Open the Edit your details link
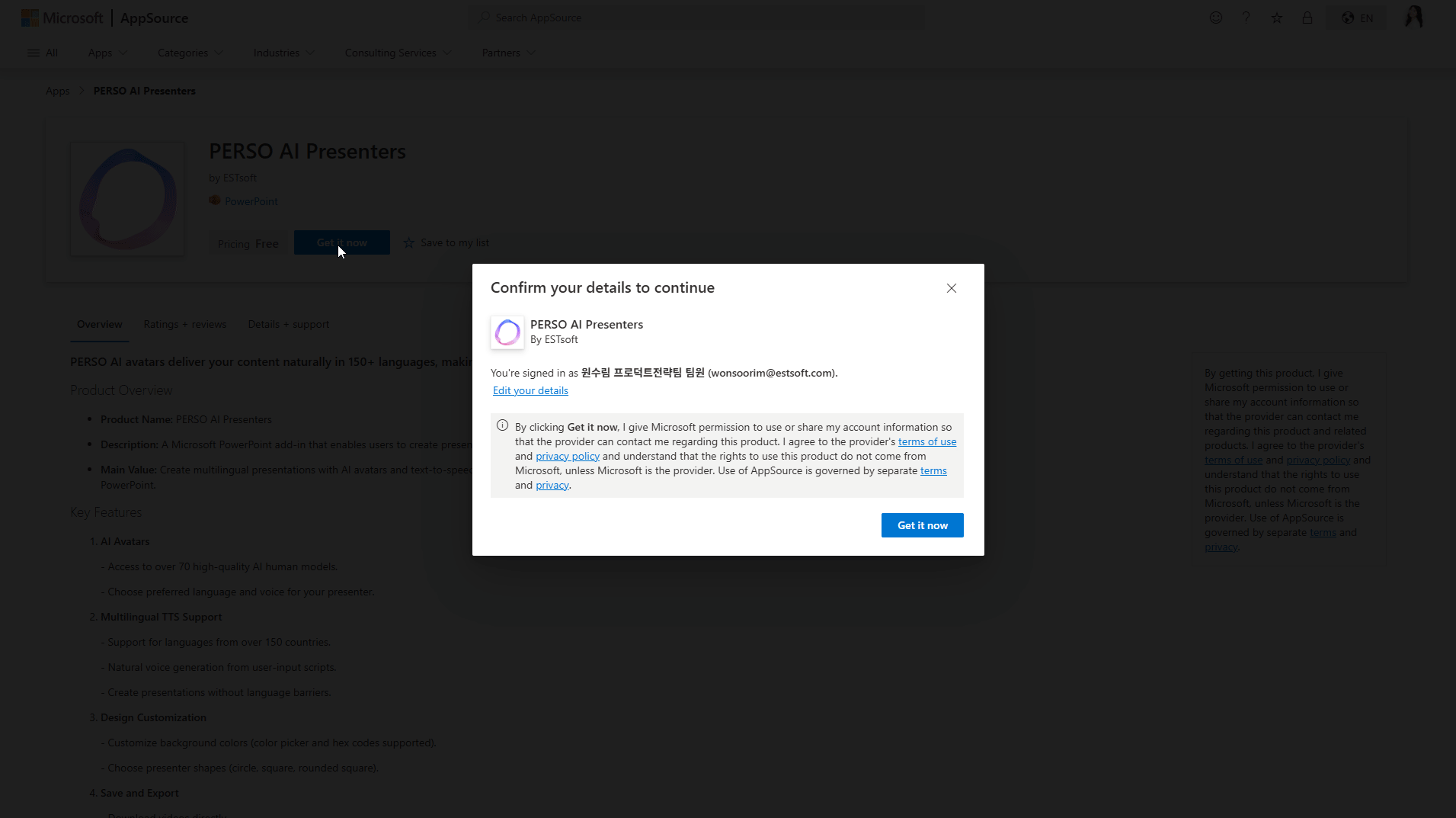This screenshot has width=1456, height=818. pos(530,390)
